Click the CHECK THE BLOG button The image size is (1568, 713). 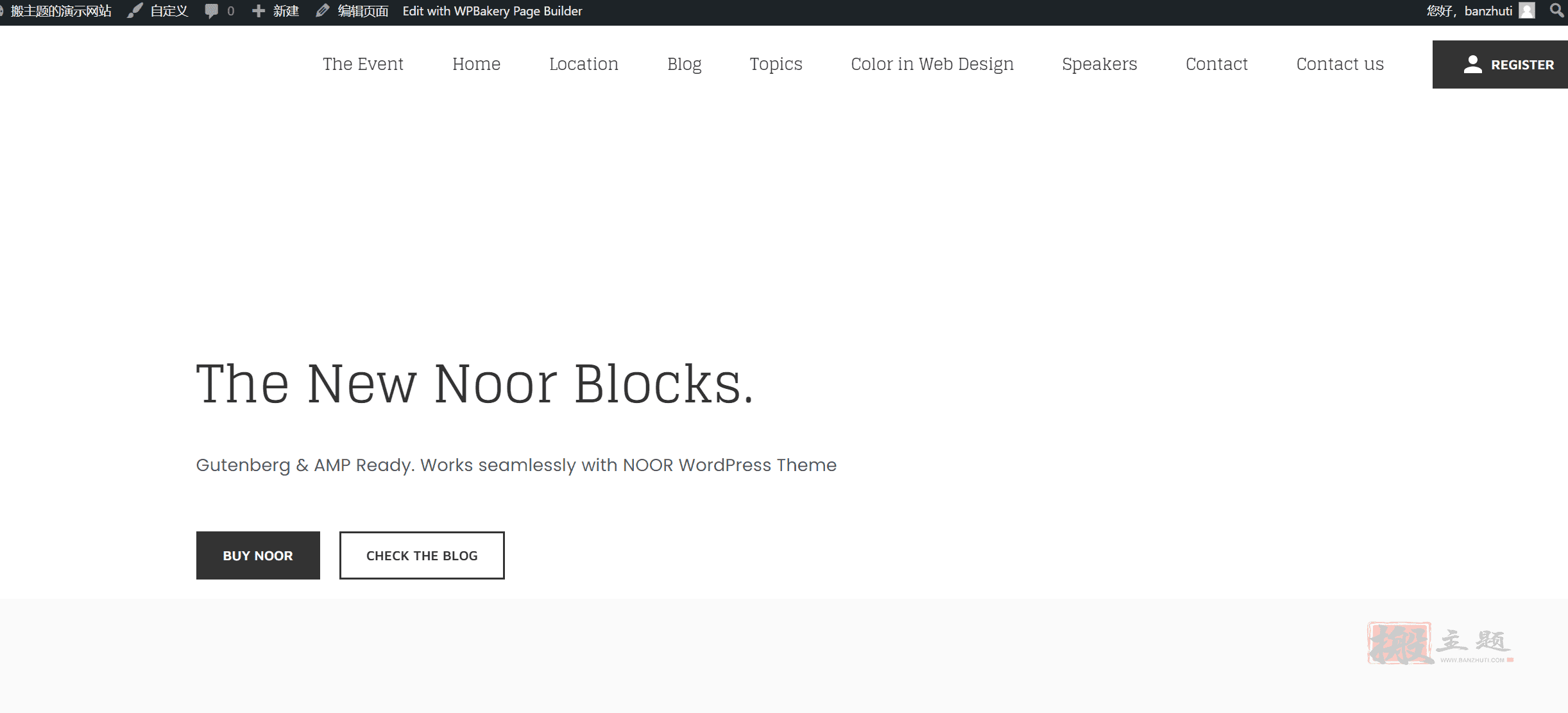(422, 555)
